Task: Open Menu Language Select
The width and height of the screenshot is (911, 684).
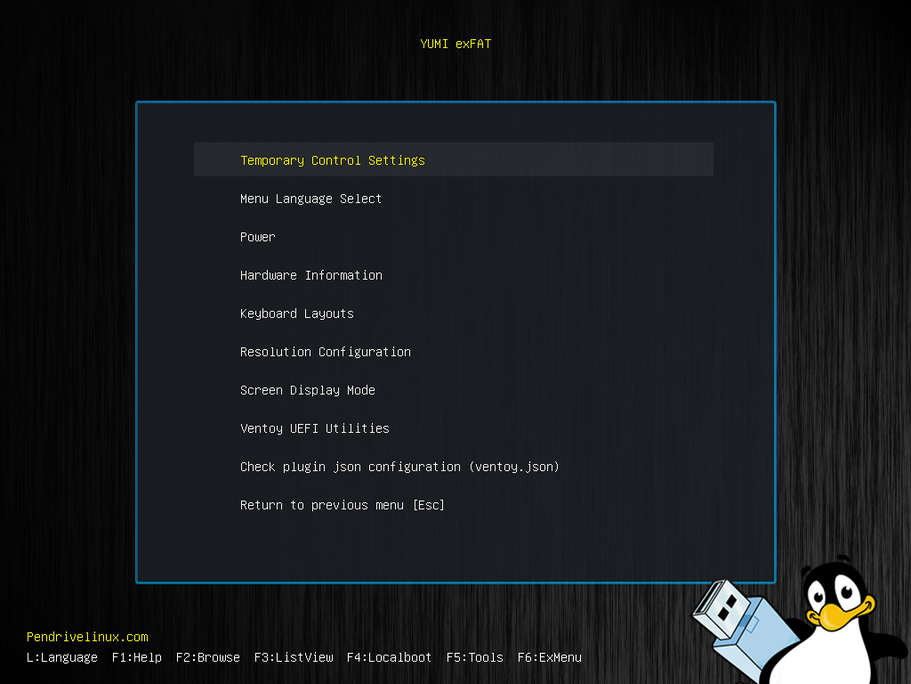Action: [311, 199]
